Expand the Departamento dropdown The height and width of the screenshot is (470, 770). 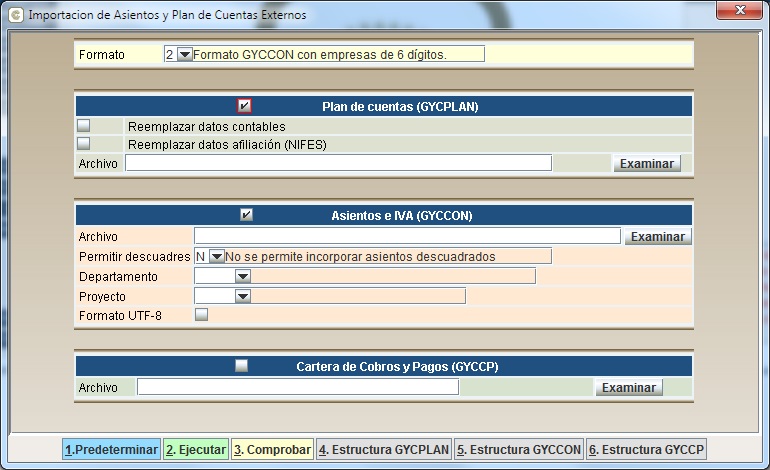pyautogui.click(x=243, y=276)
